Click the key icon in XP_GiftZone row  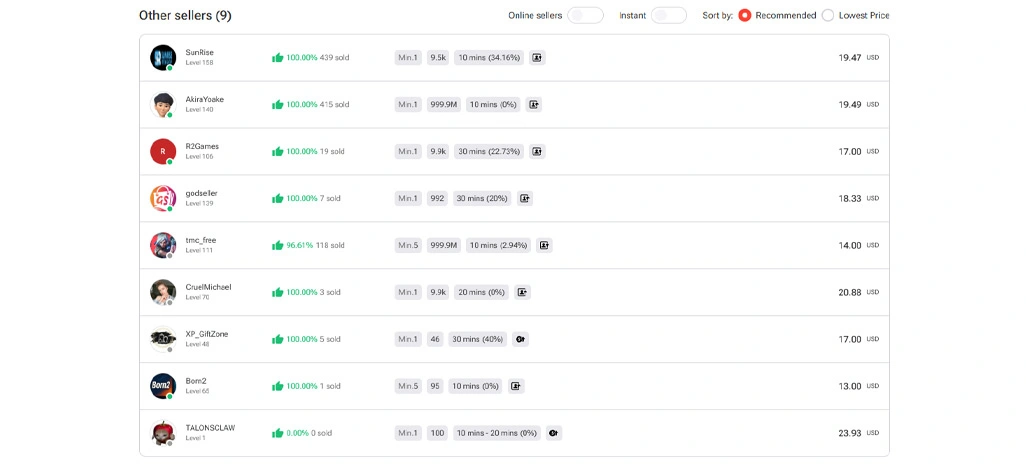(520, 339)
